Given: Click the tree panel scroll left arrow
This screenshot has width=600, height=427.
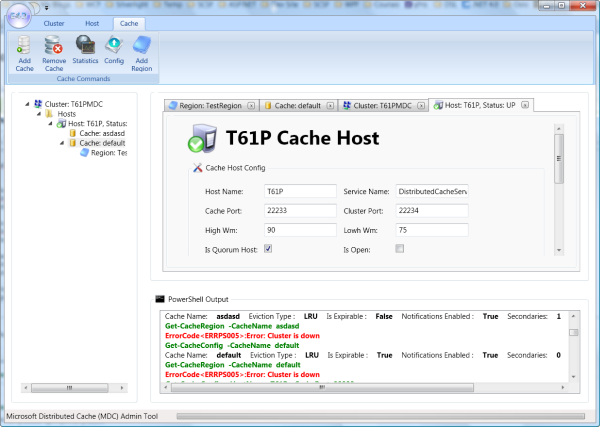Looking at the screenshot, I should (26, 388).
